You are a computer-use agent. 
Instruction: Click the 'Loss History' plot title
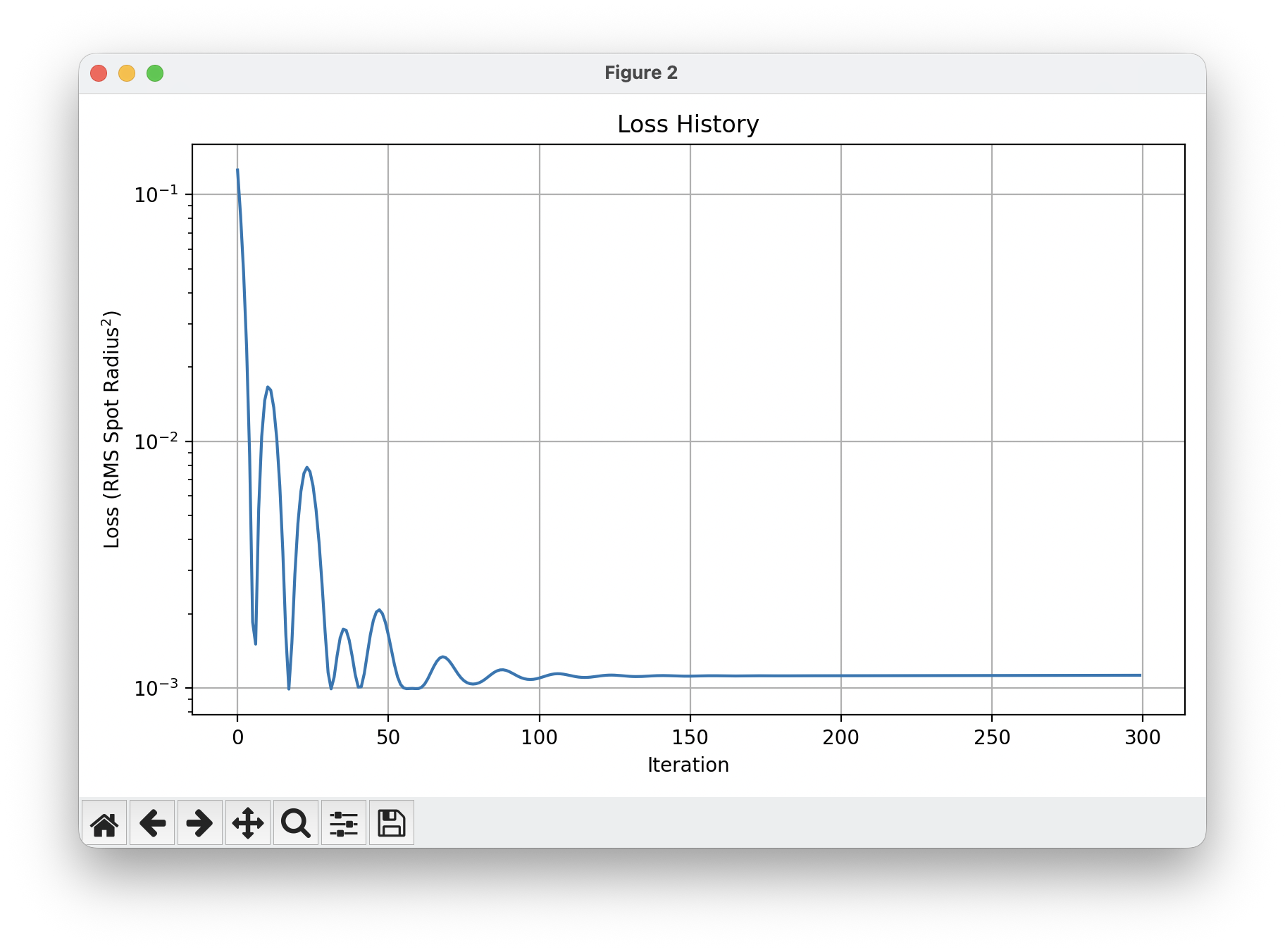coord(688,125)
